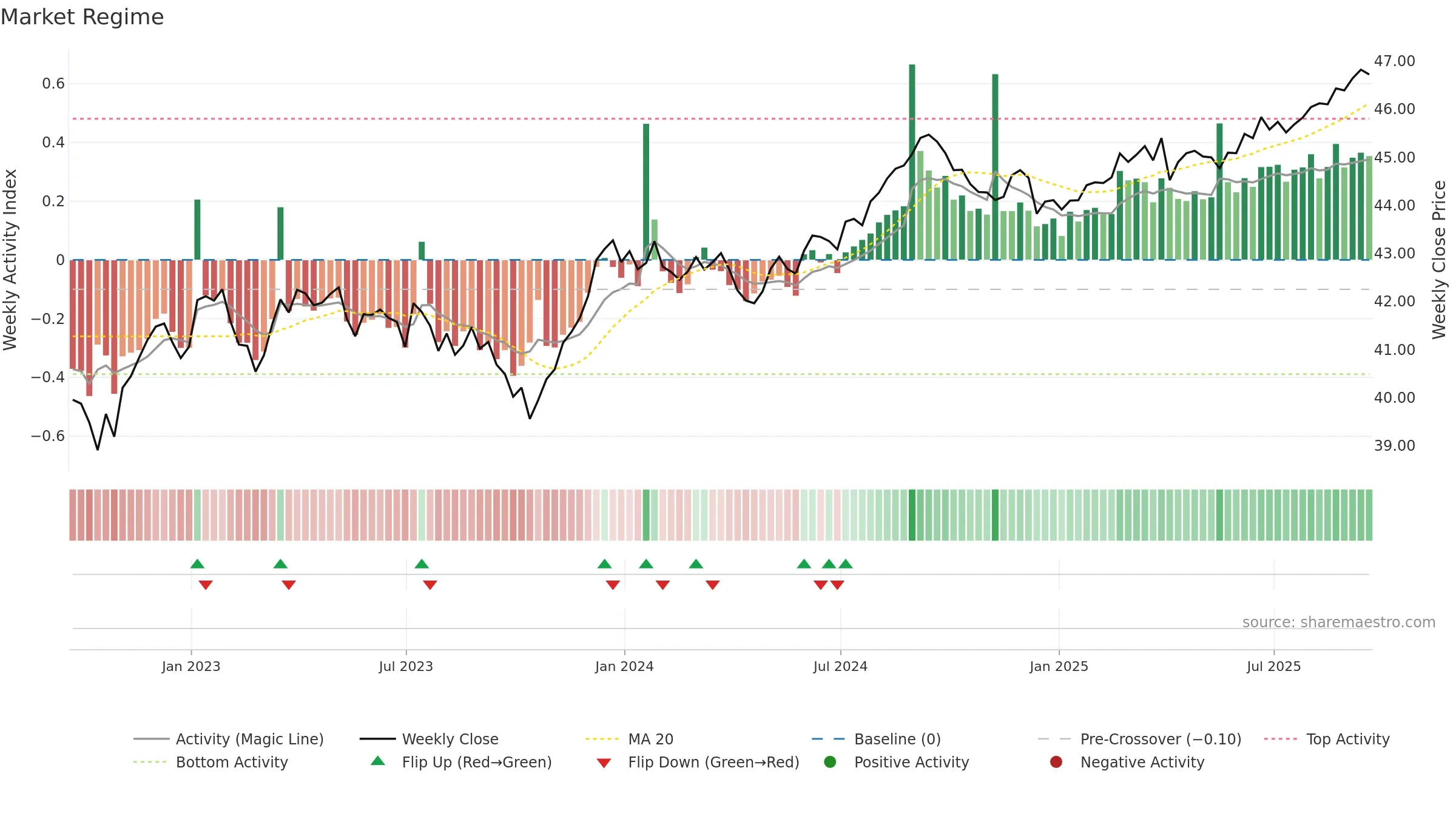
Task: Click the Market Regime chart title
Action: (x=83, y=17)
